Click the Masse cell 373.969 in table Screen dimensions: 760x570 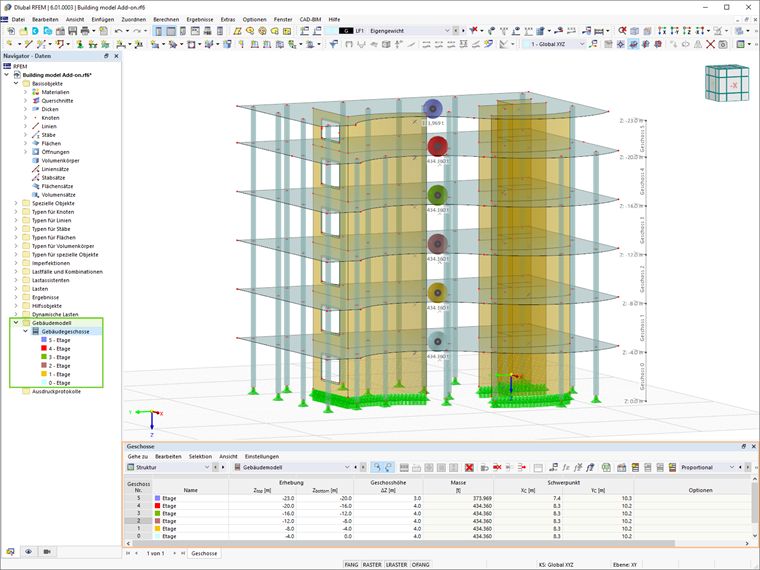coord(481,497)
